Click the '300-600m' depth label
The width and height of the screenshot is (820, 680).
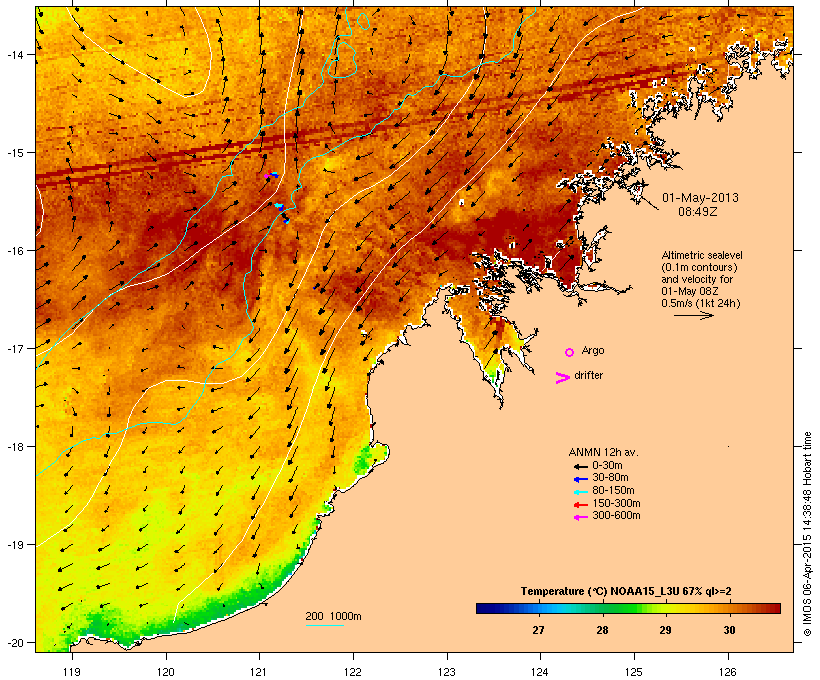tap(616, 516)
